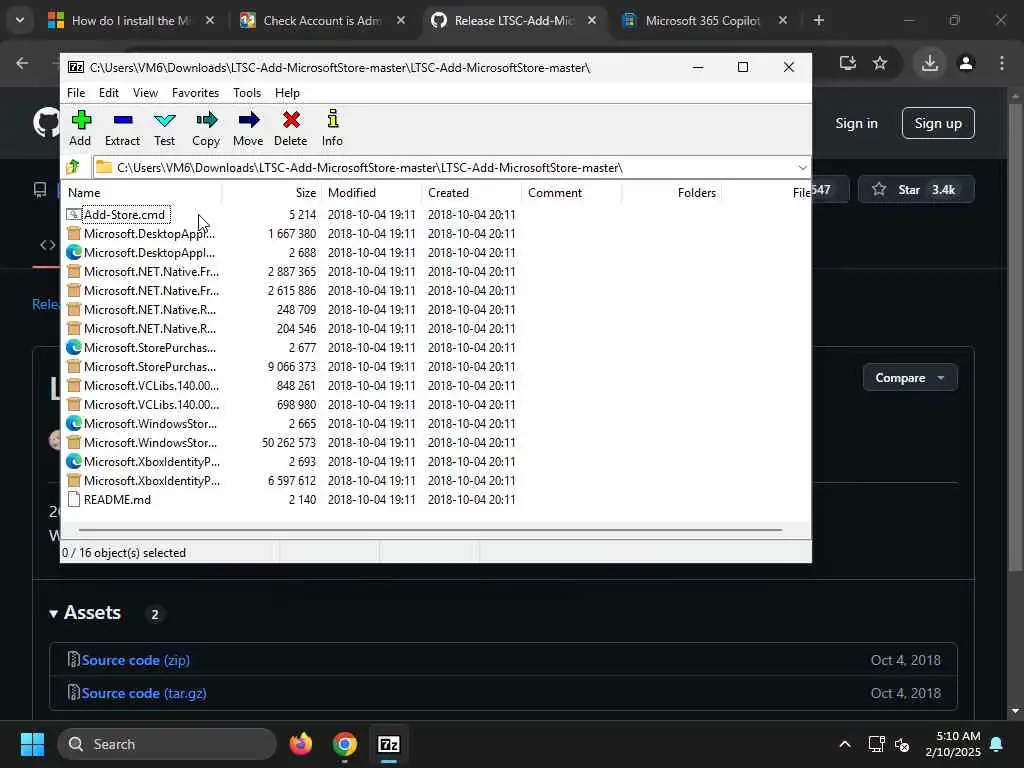Show hidden system tray icons

[x=844, y=744]
